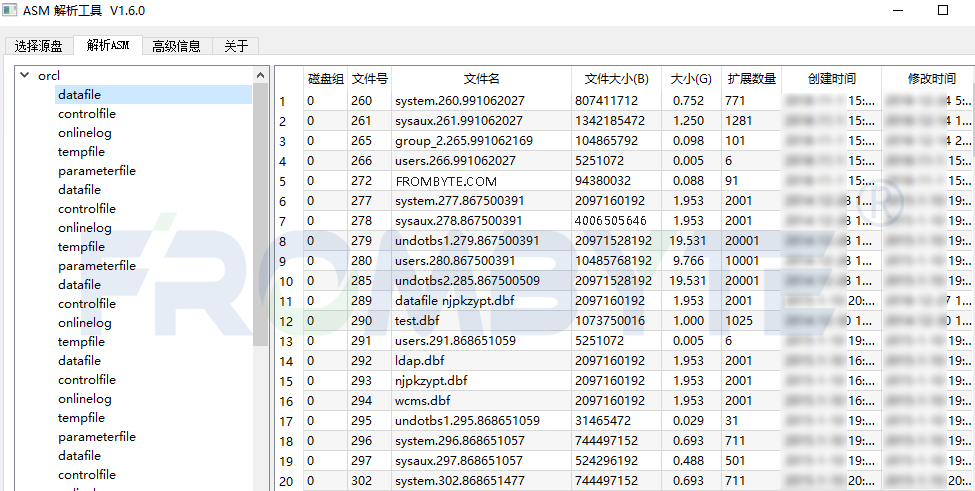Select row header number 7
The width and height of the screenshot is (975, 491).
(x=289, y=222)
